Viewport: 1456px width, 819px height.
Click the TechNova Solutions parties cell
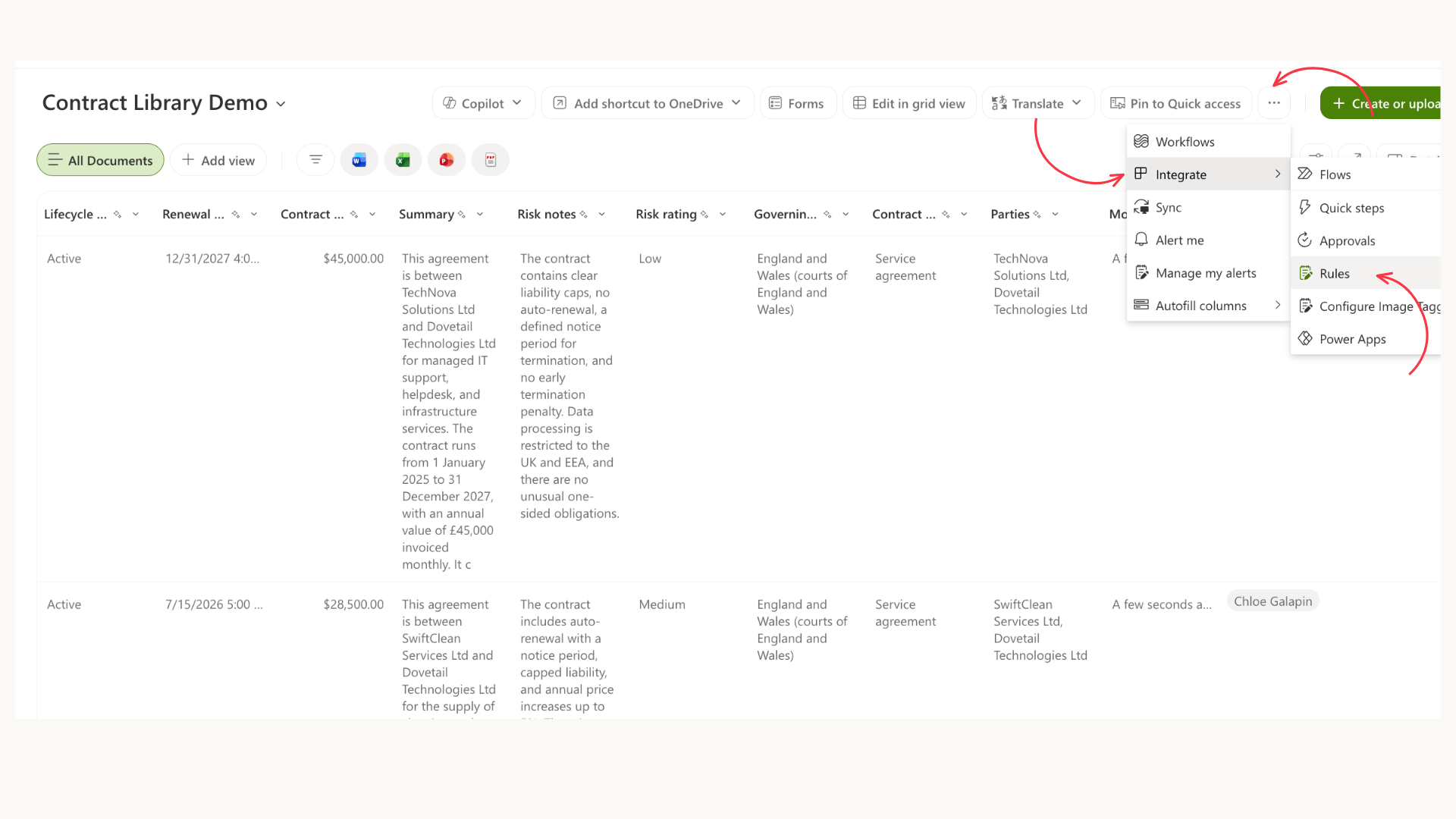[1040, 284]
